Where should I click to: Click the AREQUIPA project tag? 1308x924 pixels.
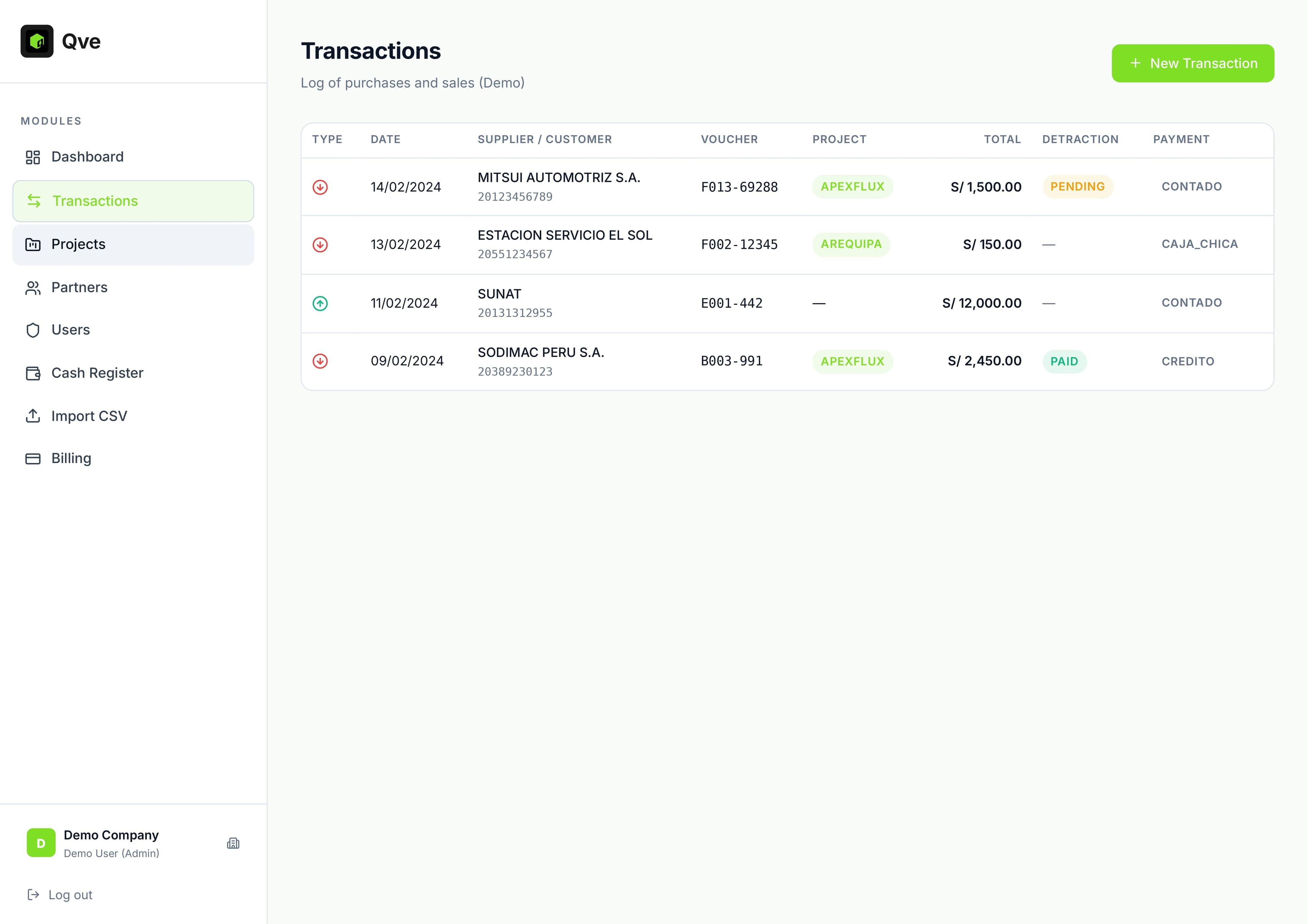point(851,244)
